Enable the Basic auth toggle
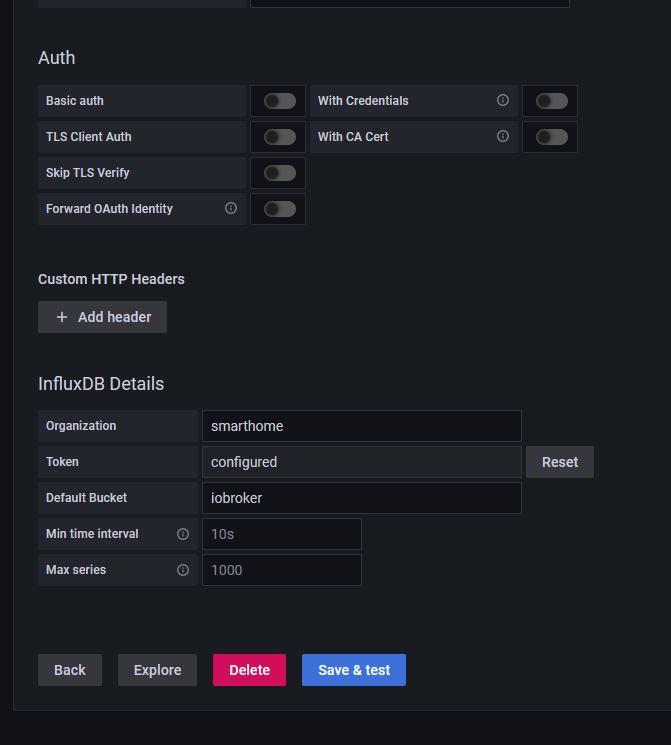 point(279,101)
